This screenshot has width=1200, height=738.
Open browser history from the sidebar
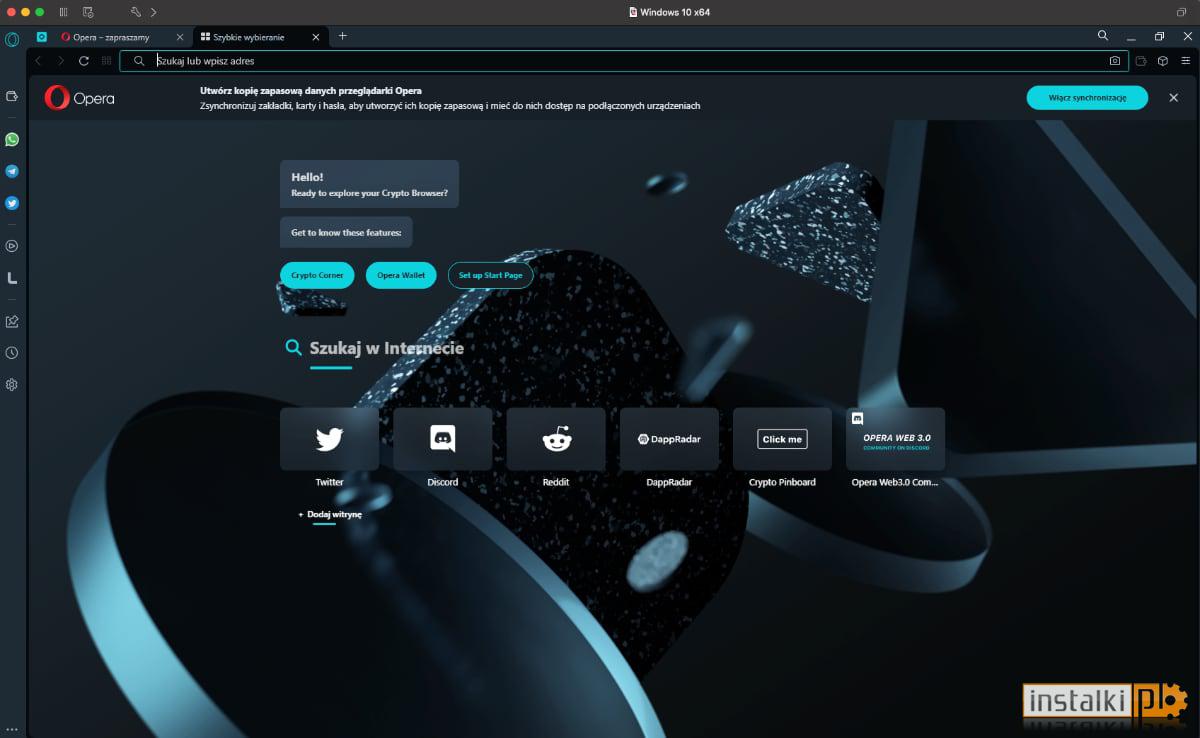point(12,352)
